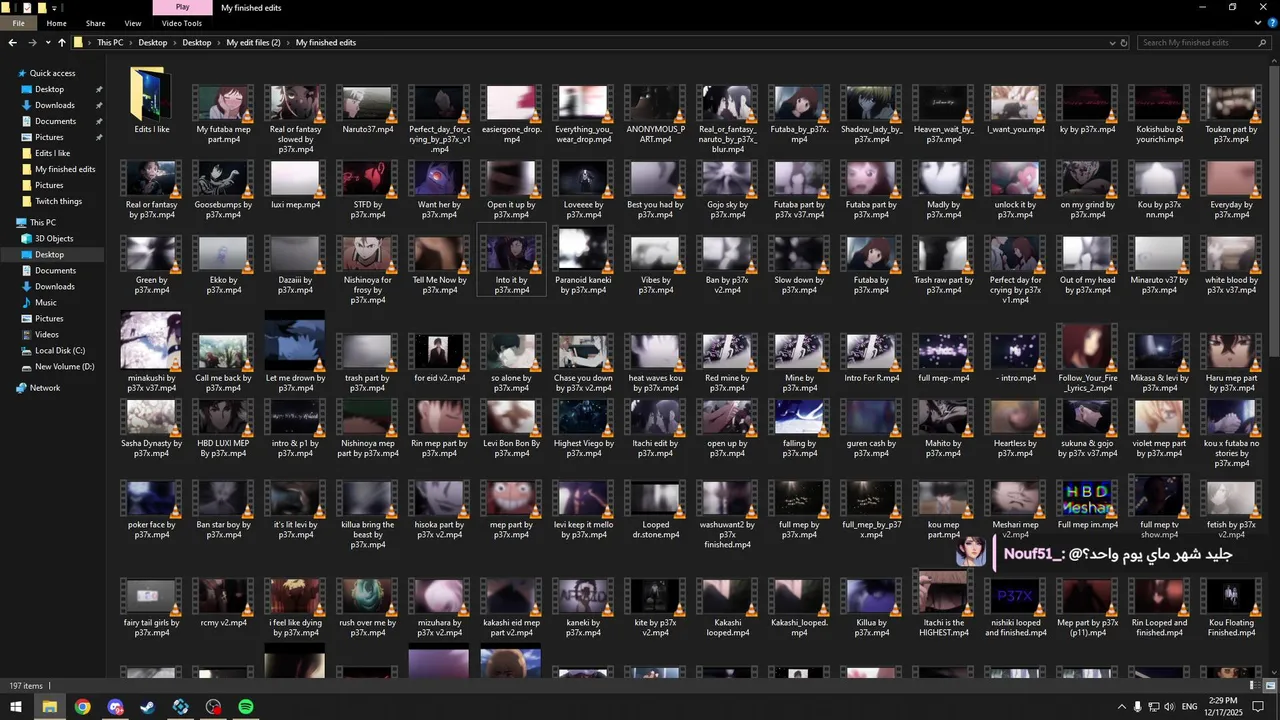
Task: Click Properties quick access toolbar icon
Action: (x=27, y=7)
